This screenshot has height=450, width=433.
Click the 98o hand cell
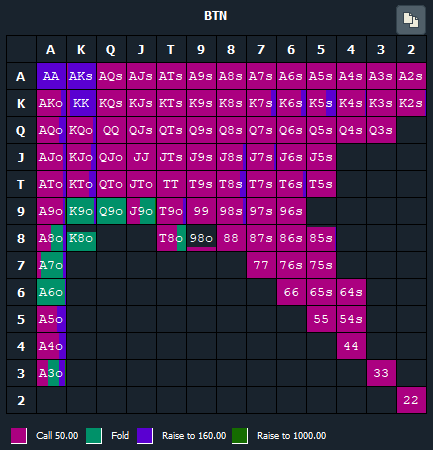201,238
